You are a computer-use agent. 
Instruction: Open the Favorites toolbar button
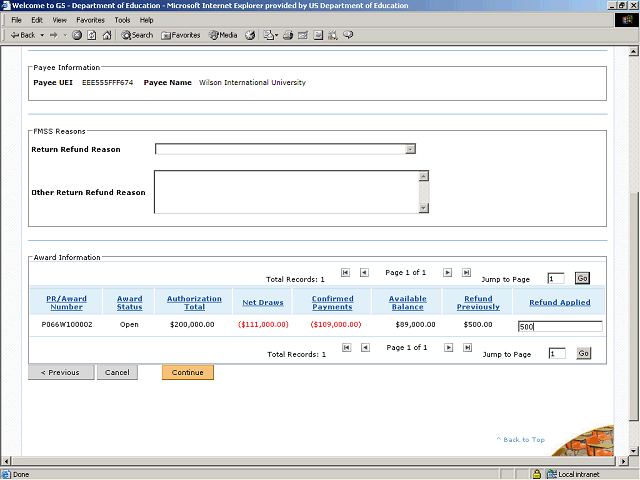[x=181, y=36]
